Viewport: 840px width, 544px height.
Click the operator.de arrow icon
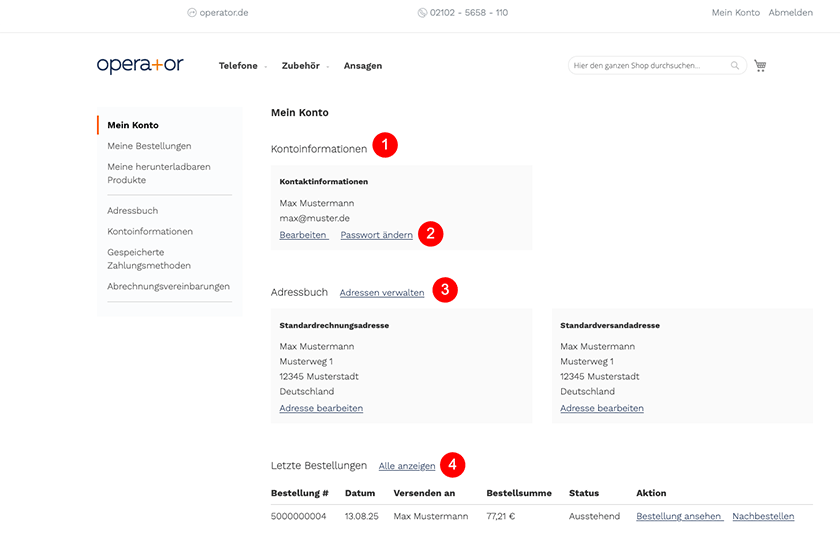point(191,13)
